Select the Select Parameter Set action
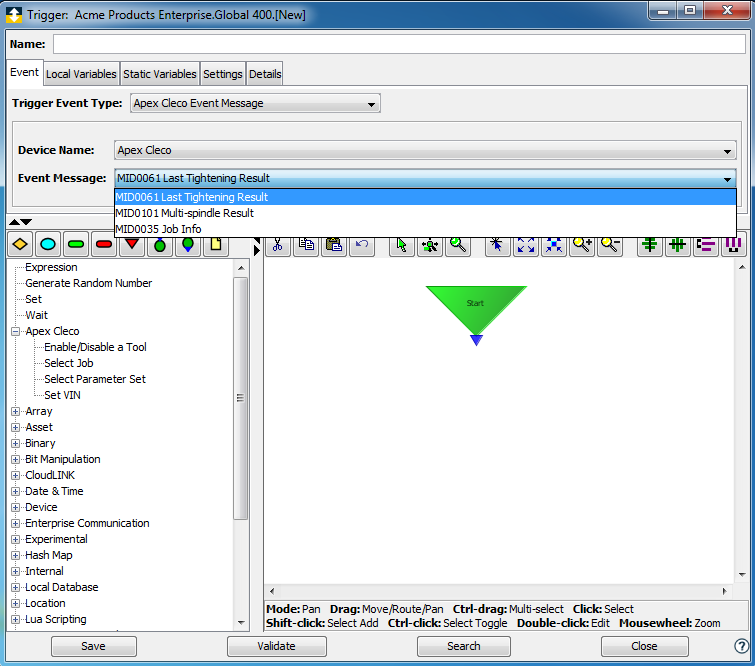The height and width of the screenshot is (666, 755). pyautogui.click(x=95, y=379)
